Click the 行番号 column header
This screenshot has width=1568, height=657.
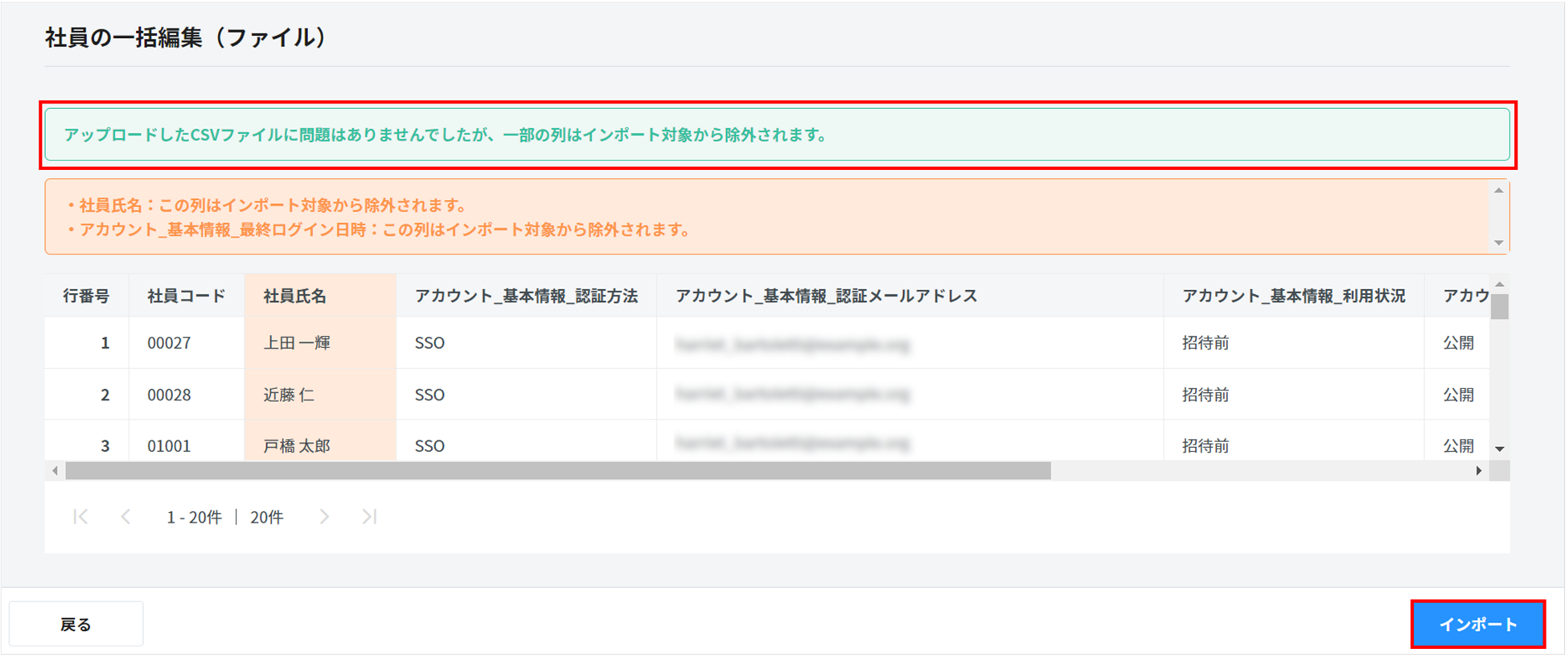click(x=87, y=296)
